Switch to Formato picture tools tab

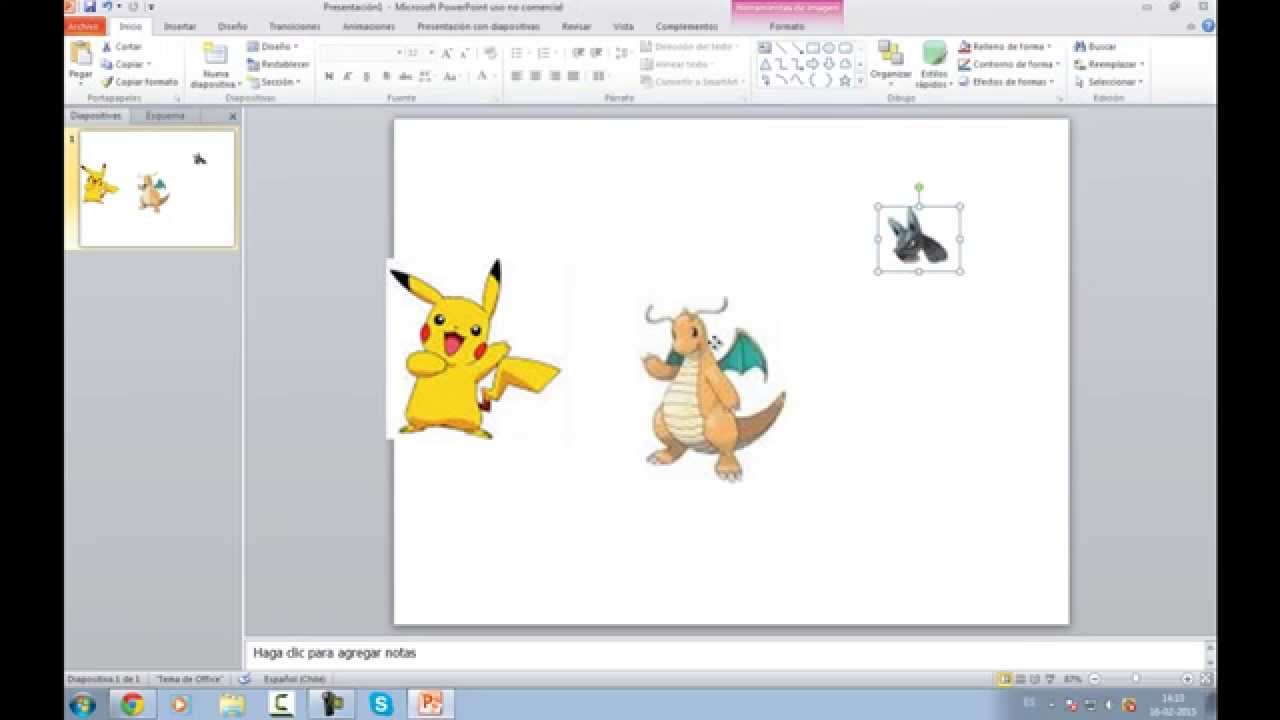787,27
